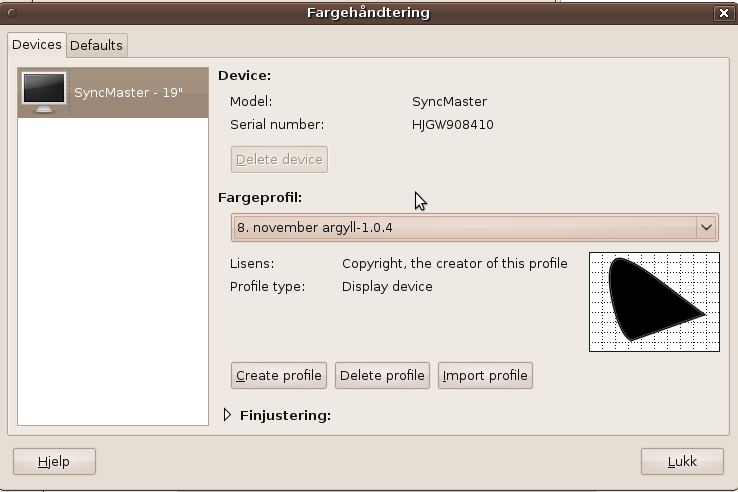Viewport: 738px width, 492px height.
Task: Click the 'Fargeprofil:' heading
Action: [x=260, y=198]
